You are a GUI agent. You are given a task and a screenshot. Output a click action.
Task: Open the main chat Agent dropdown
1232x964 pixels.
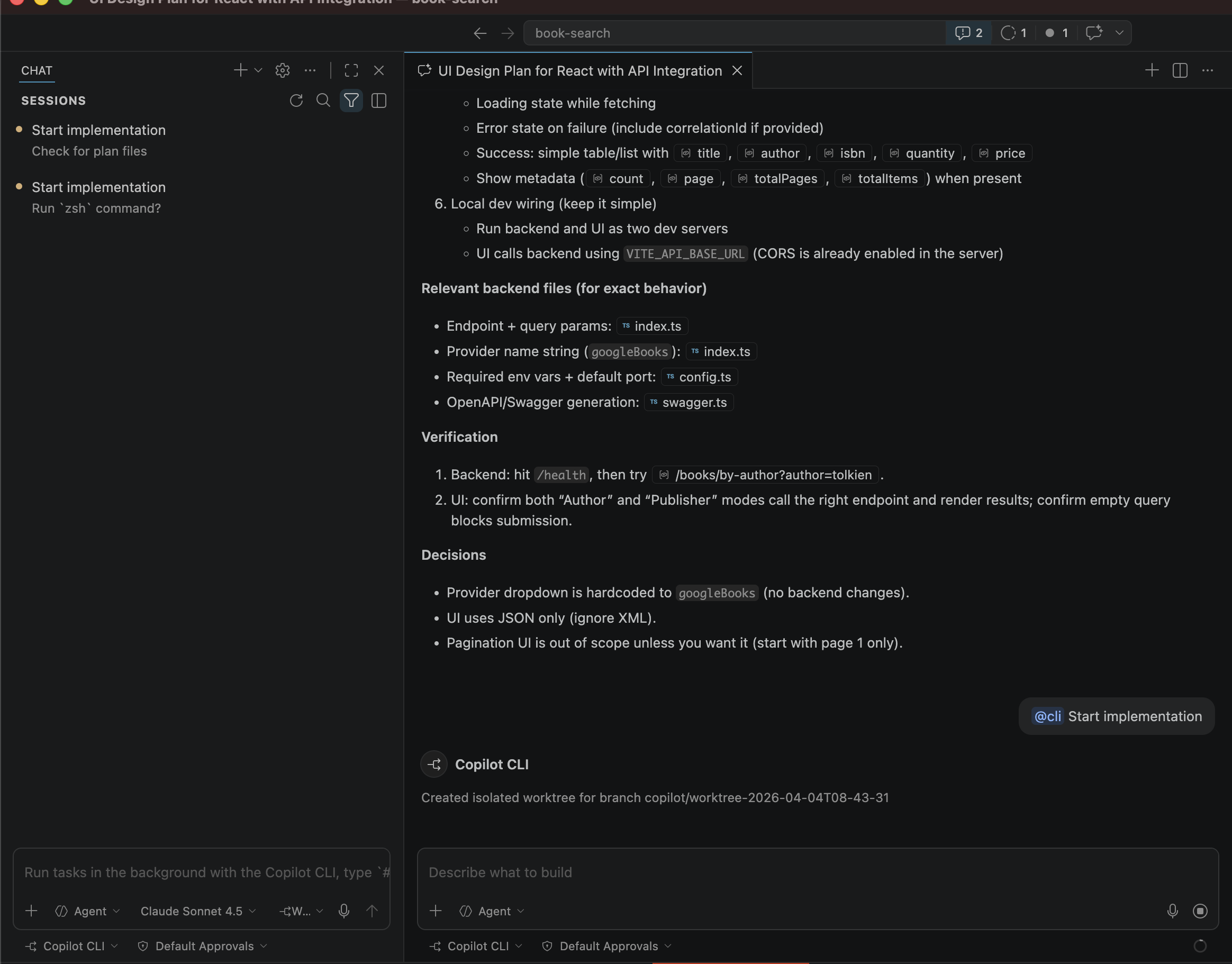click(492, 911)
